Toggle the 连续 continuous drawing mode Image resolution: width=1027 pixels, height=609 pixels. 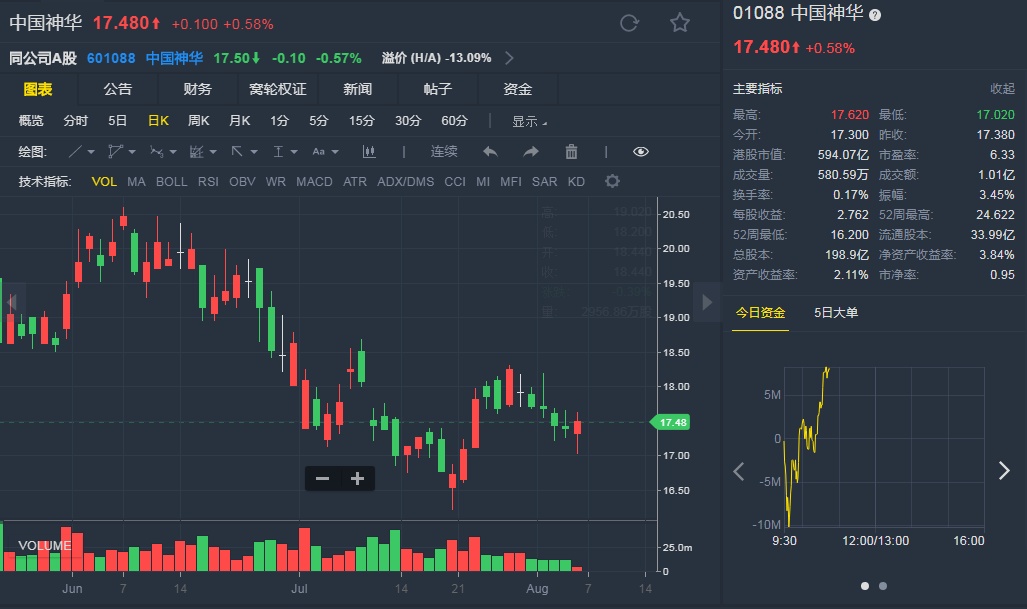coord(444,152)
